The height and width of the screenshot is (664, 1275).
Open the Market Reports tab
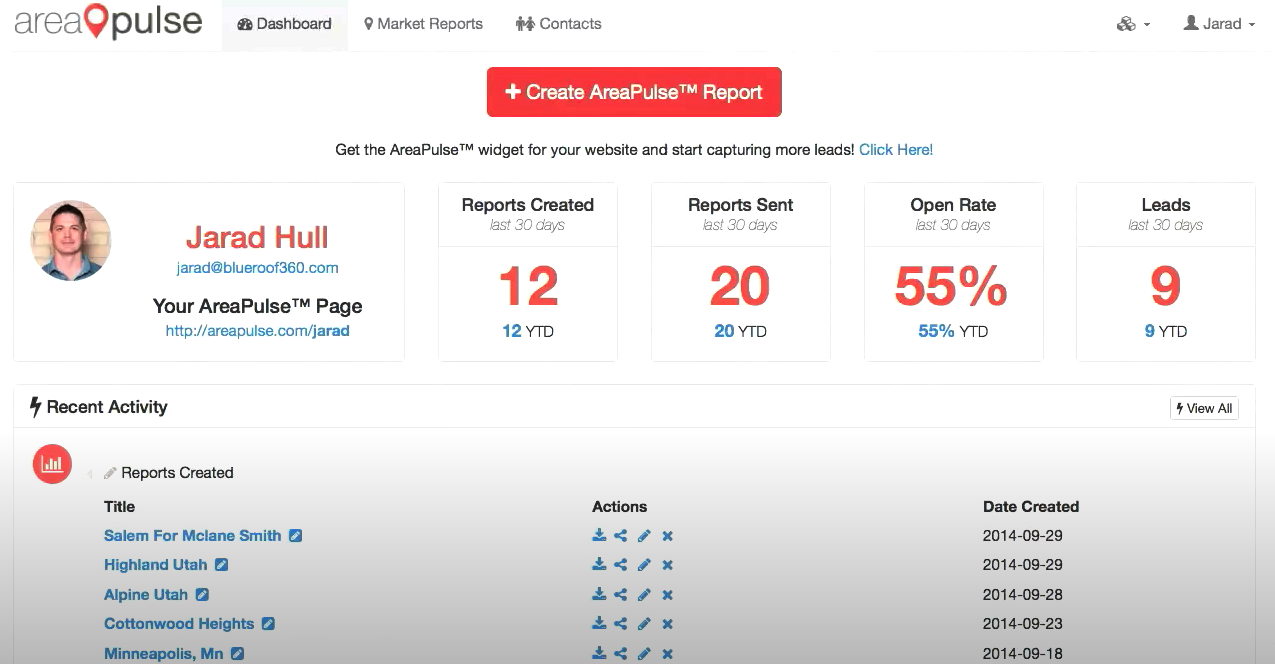pyautogui.click(x=423, y=24)
